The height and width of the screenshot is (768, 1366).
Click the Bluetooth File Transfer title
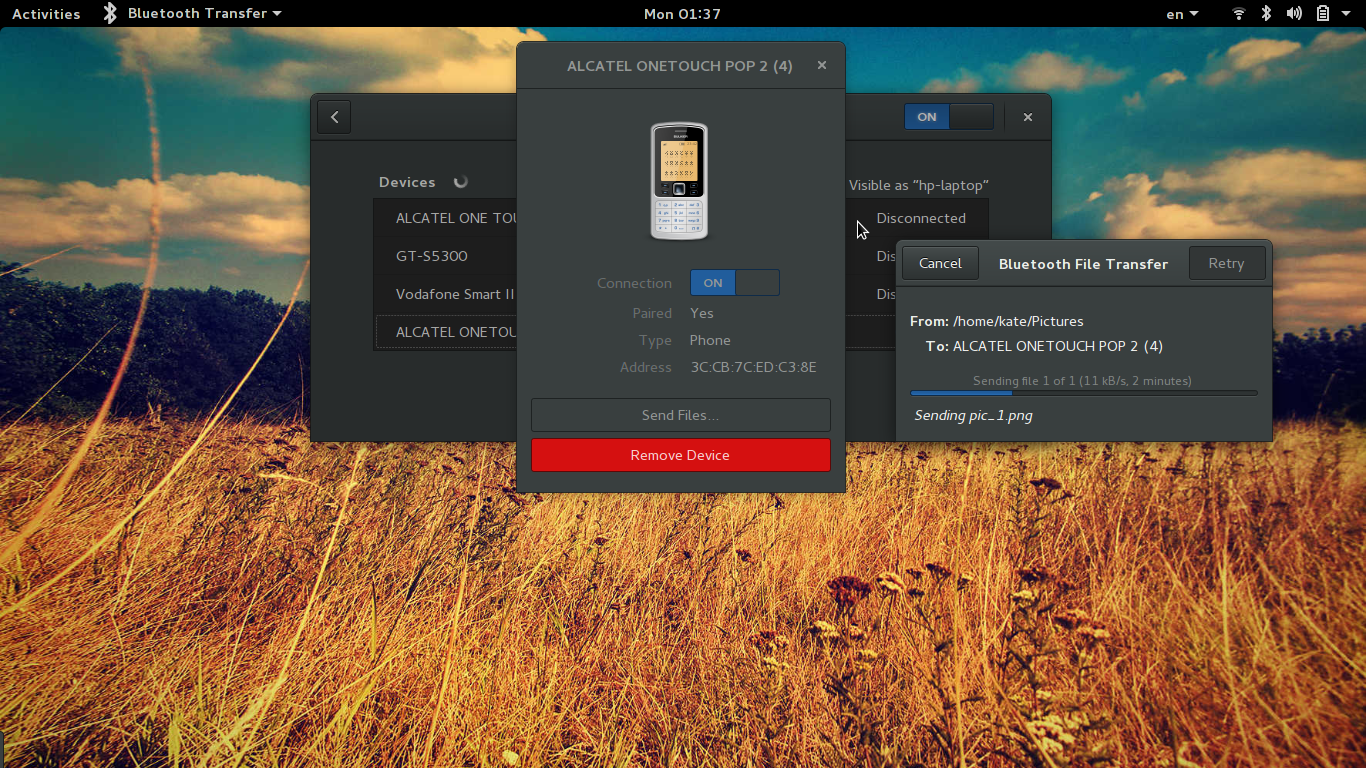[x=1084, y=264]
